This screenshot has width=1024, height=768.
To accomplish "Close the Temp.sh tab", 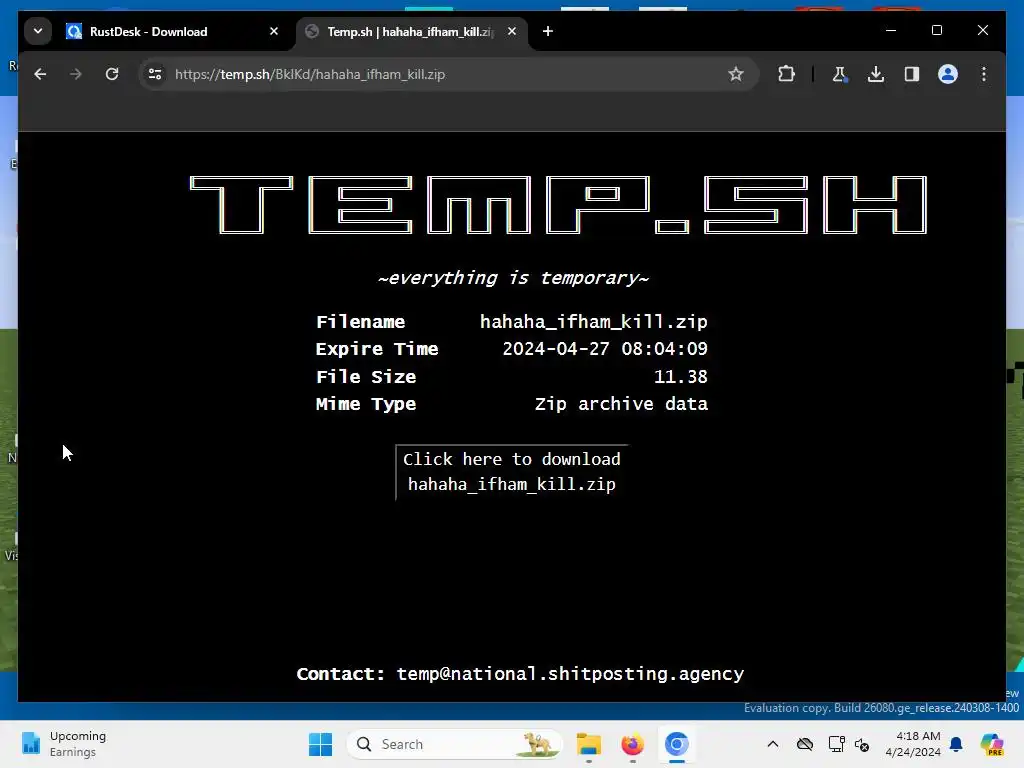I will pos(512,31).
